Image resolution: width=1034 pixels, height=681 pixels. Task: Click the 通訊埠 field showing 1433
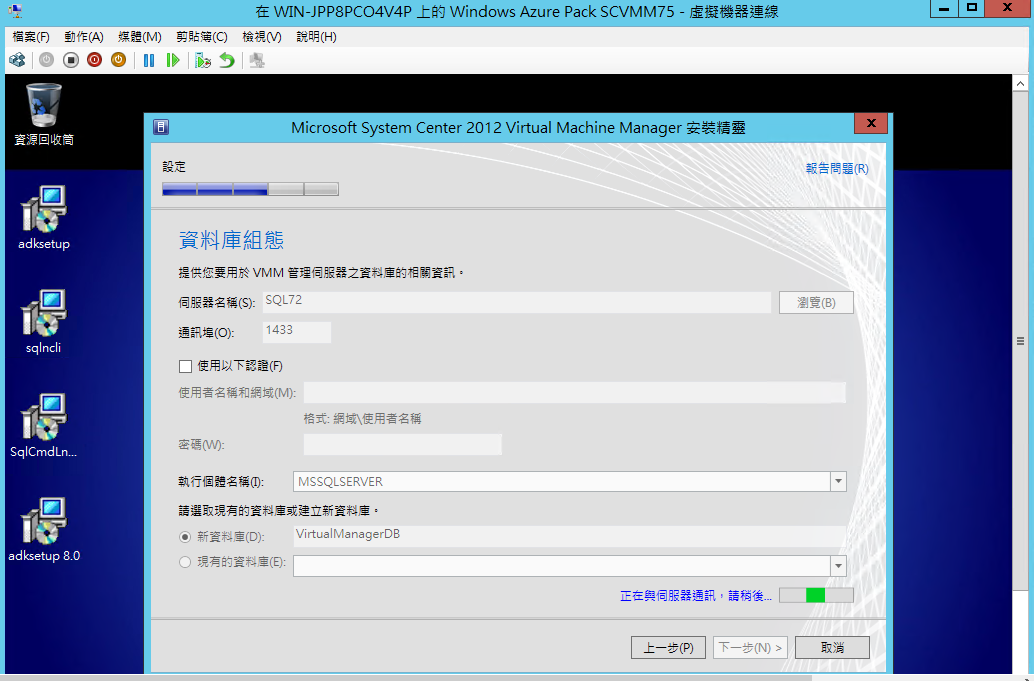[297, 332]
